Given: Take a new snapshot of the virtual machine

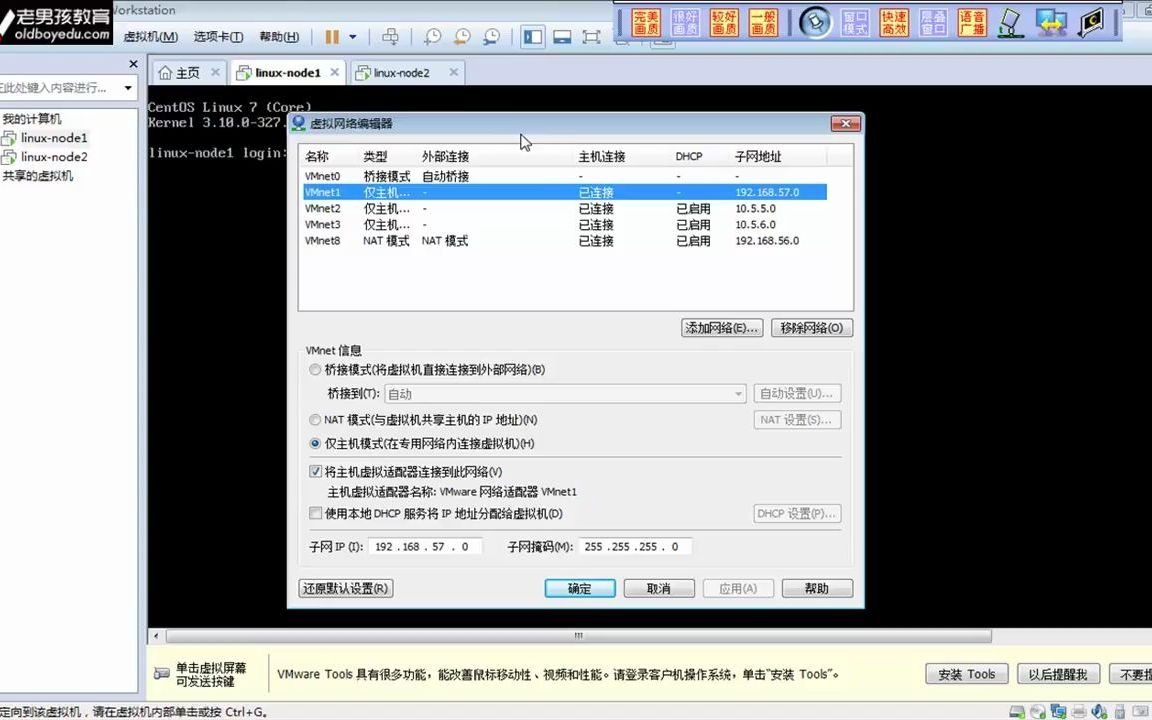Looking at the screenshot, I should point(431,36).
